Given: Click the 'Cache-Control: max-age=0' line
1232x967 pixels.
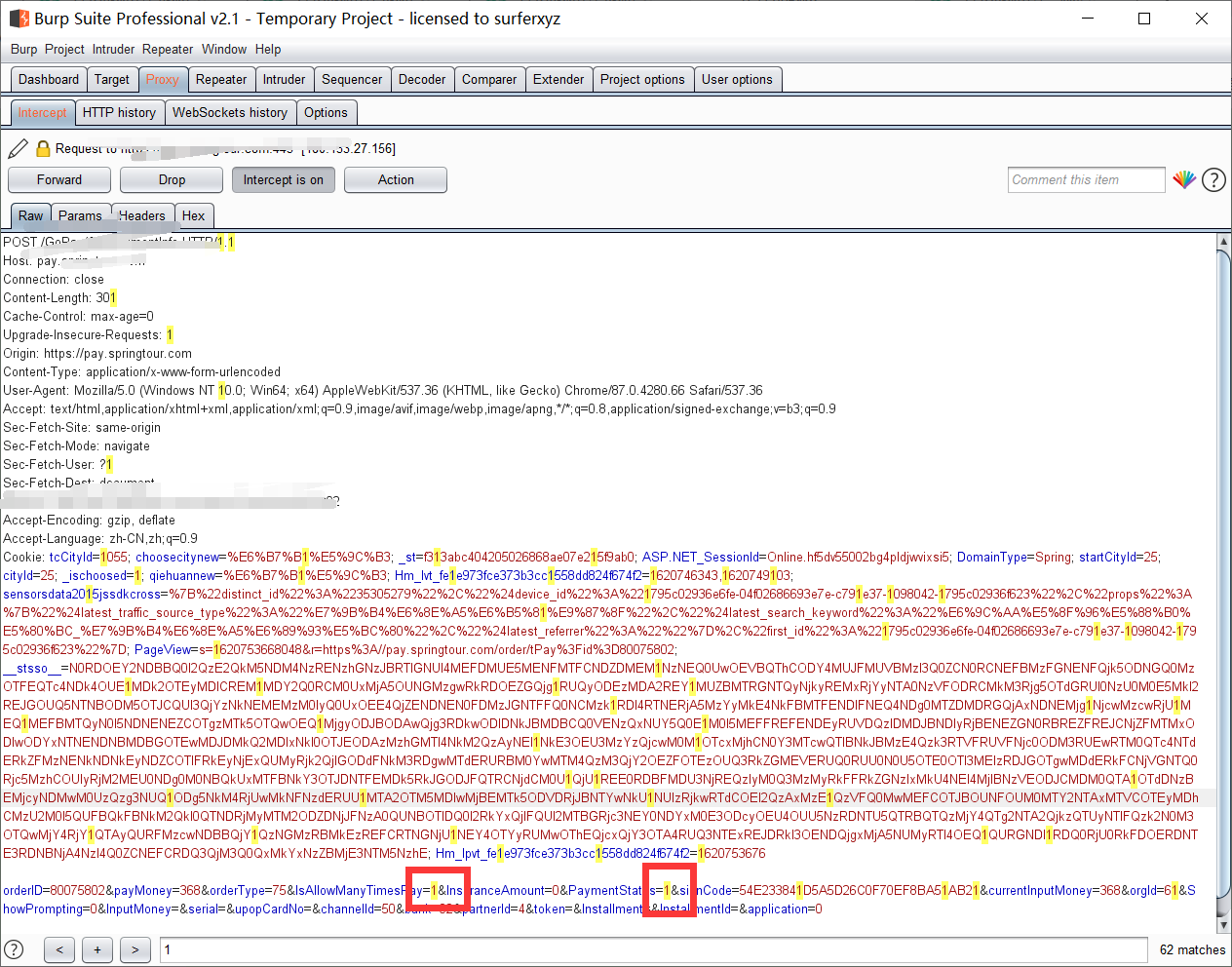Looking at the screenshot, I should pyautogui.click(x=78, y=316).
